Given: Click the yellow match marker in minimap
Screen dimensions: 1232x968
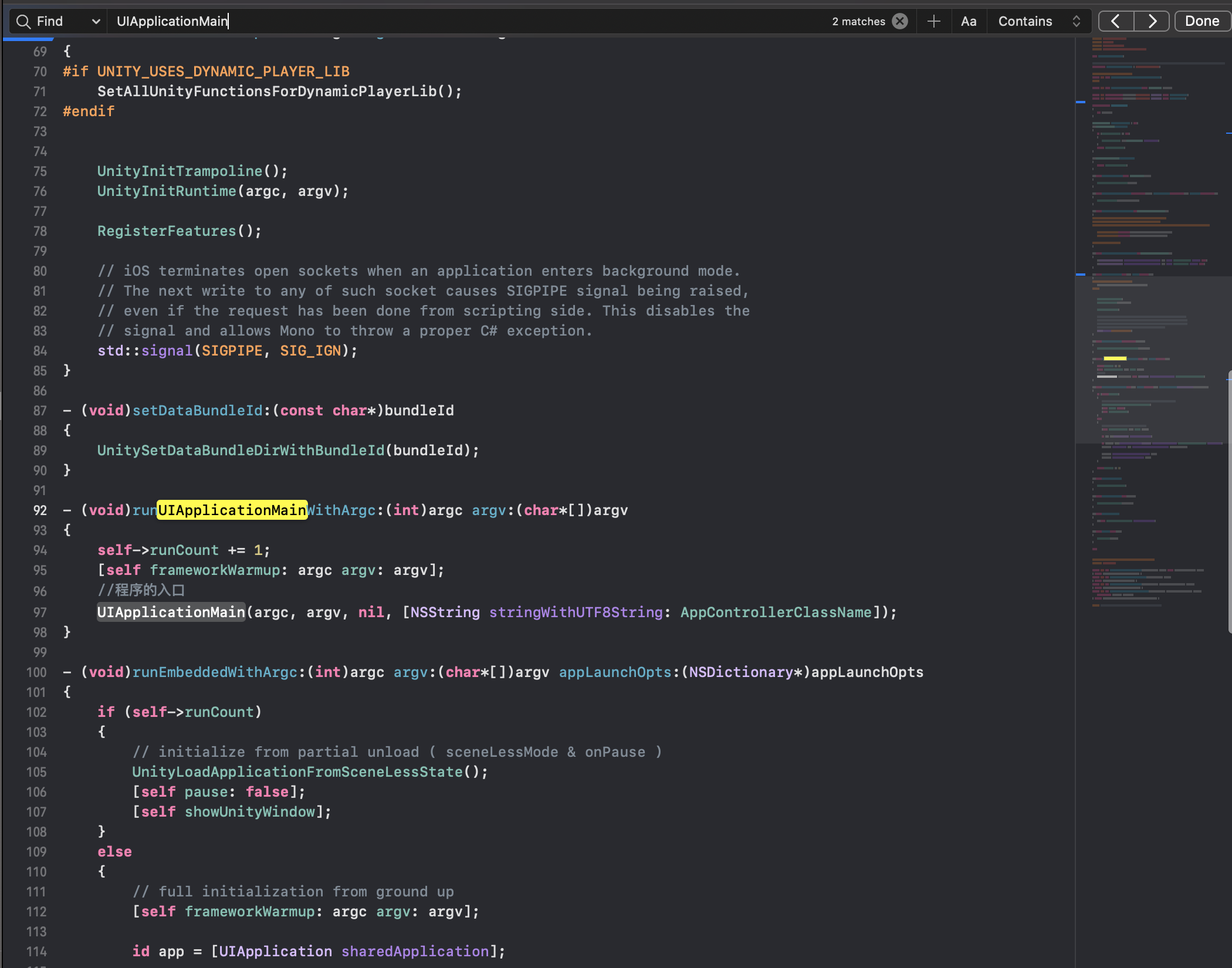Looking at the screenshot, I should click(x=1115, y=358).
